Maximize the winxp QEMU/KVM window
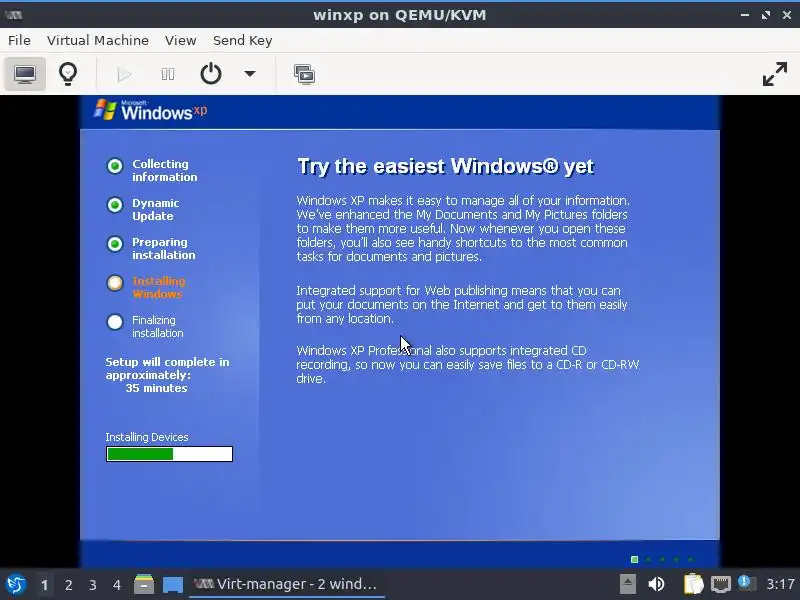The image size is (800, 600). click(766, 15)
